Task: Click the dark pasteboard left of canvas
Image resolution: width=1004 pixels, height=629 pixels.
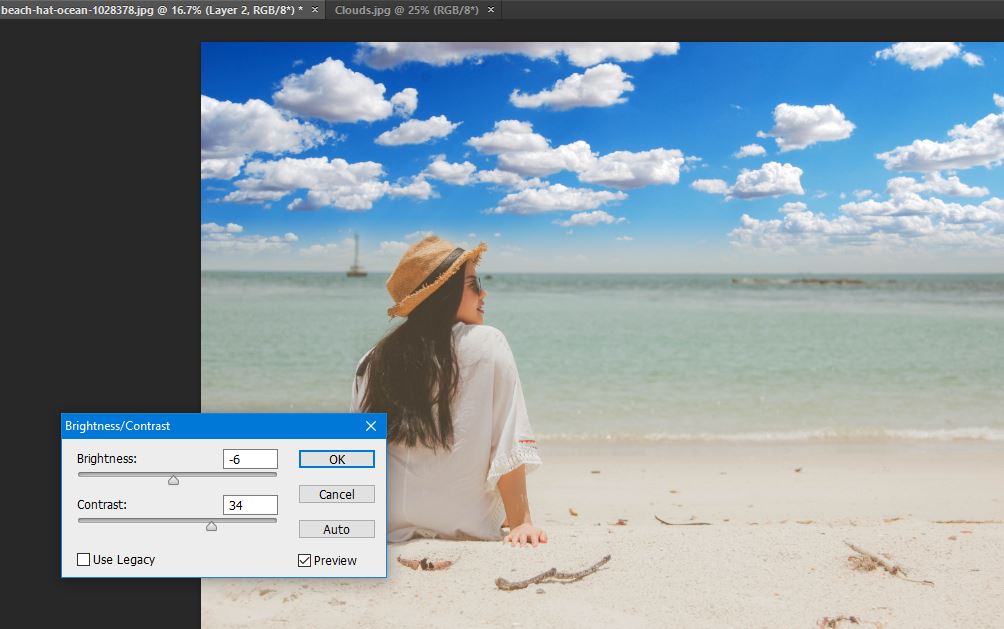Action: pyautogui.click(x=100, y=250)
